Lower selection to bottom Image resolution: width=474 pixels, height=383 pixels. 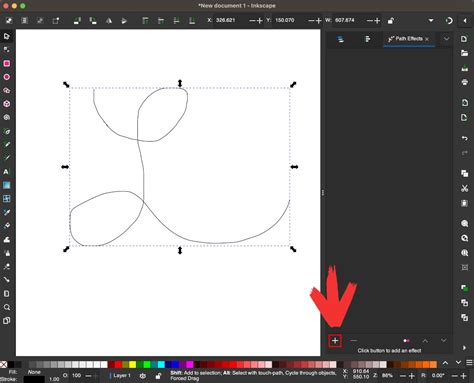point(192,21)
